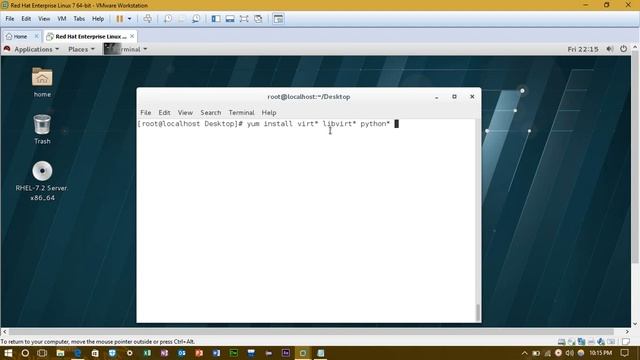Open VMware Help menu
The width and height of the screenshot is (640, 360).
98,19
